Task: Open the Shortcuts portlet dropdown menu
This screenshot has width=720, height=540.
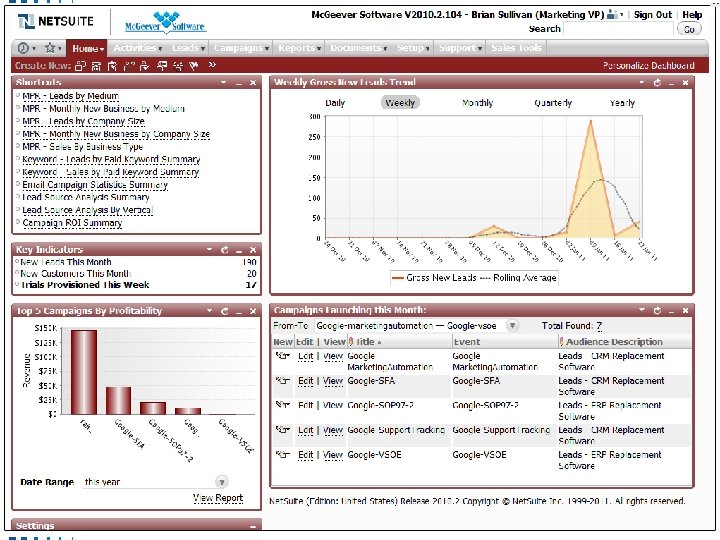Action: (223, 83)
